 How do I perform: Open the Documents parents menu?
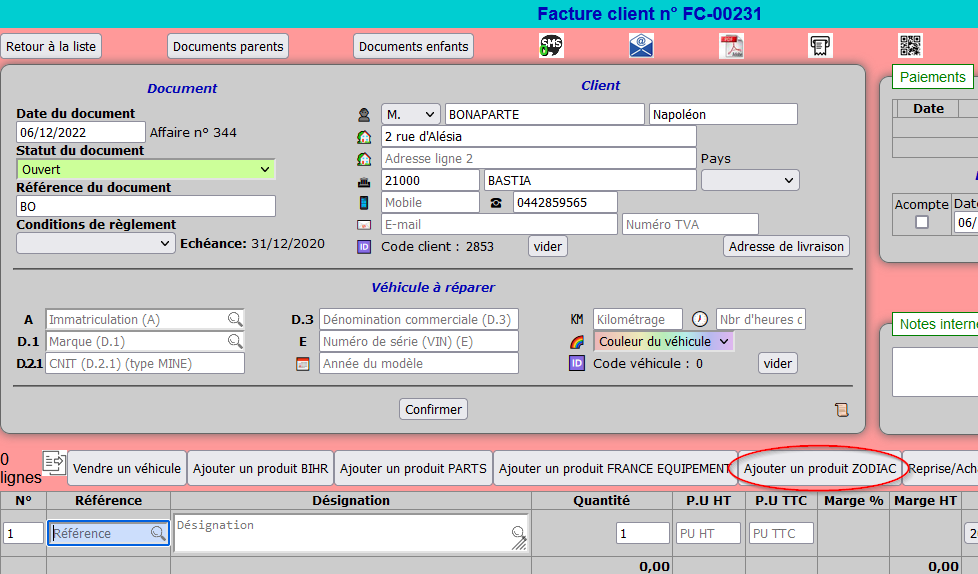point(228,47)
